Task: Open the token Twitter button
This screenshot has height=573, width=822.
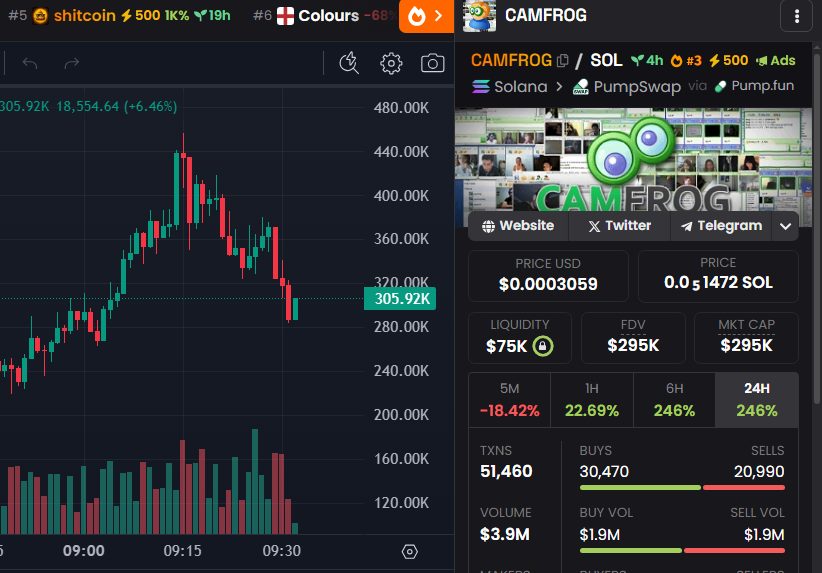Action: tap(619, 226)
